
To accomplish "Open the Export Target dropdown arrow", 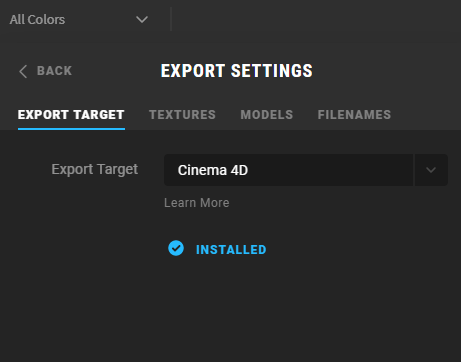I will pos(431,170).
